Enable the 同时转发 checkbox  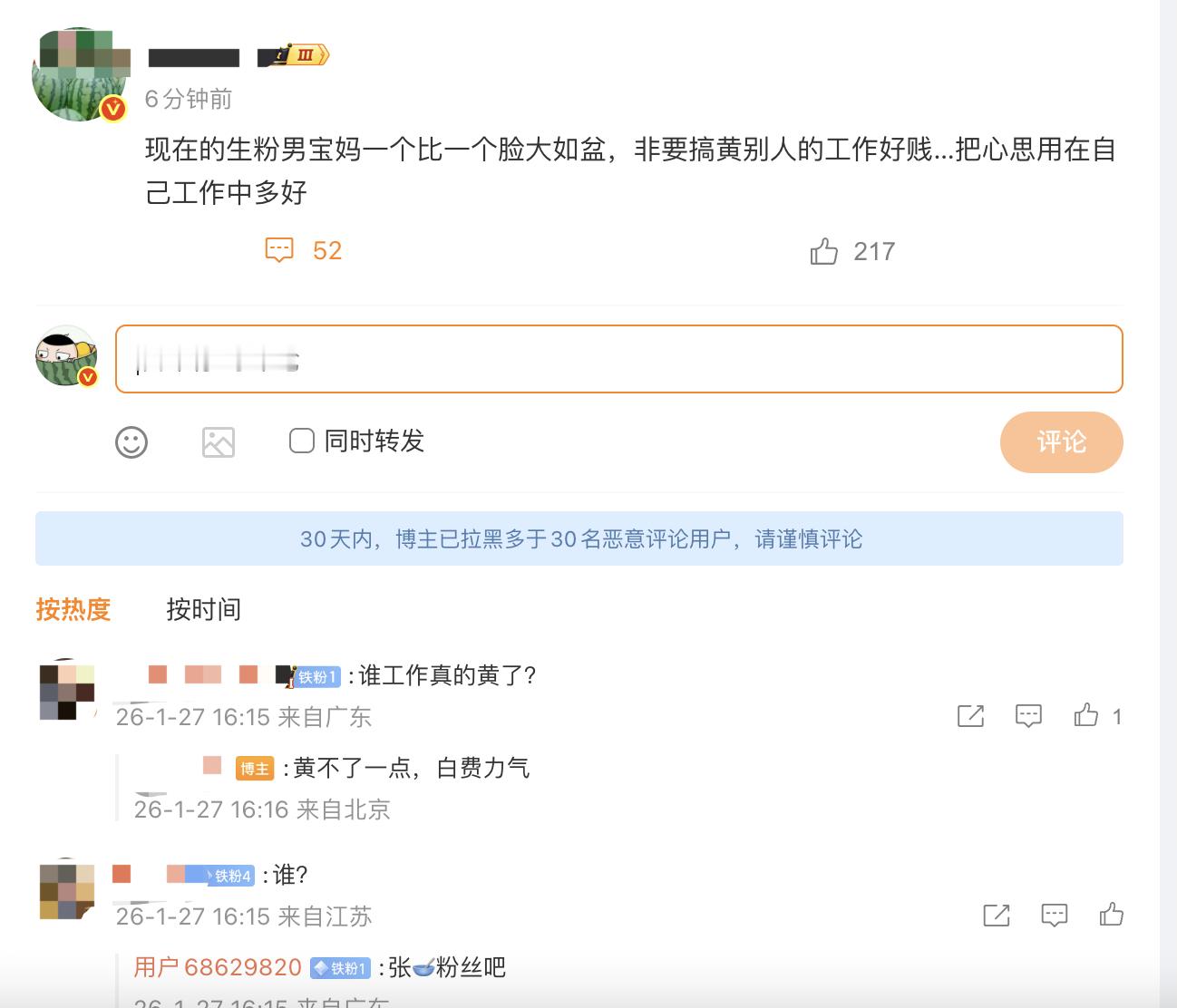click(x=301, y=441)
